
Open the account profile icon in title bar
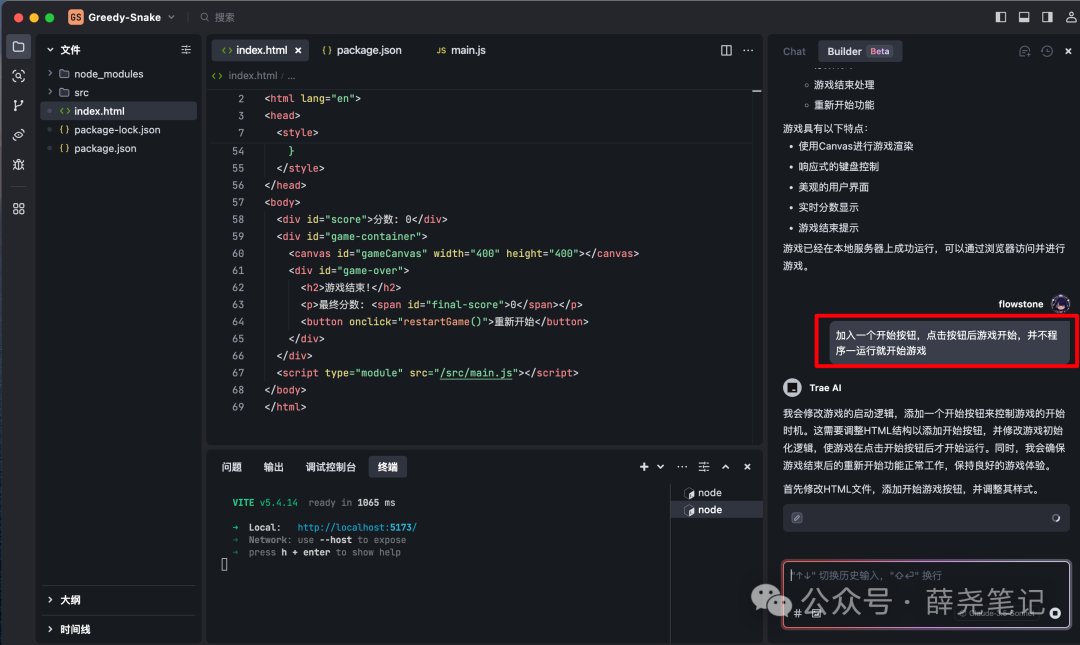point(1071,17)
